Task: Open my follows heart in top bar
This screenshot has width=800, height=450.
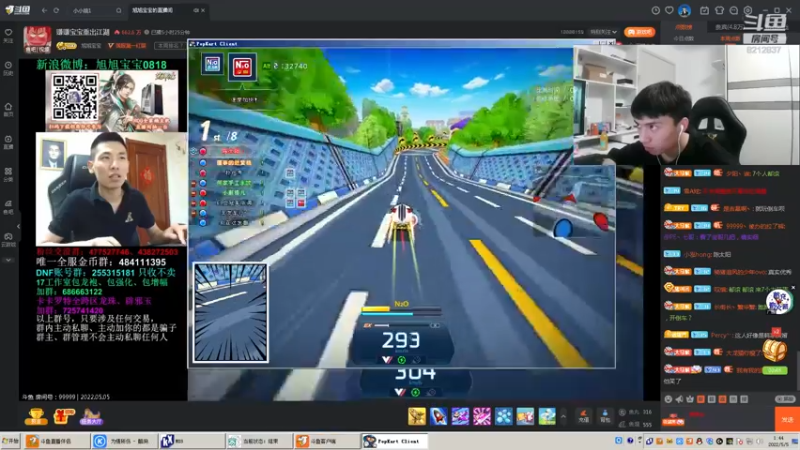Action: pos(669,10)
